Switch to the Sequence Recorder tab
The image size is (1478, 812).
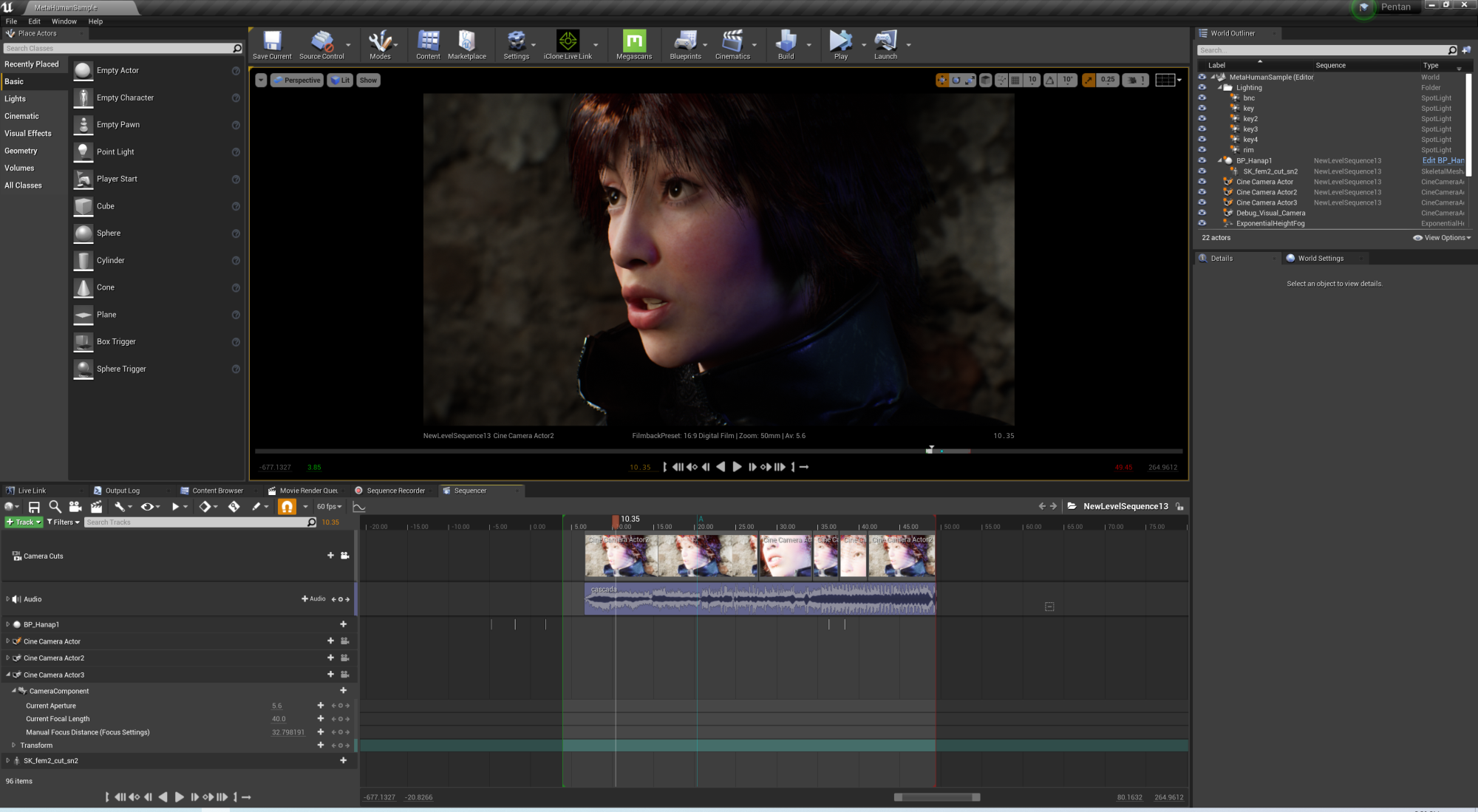coord(395,491)
